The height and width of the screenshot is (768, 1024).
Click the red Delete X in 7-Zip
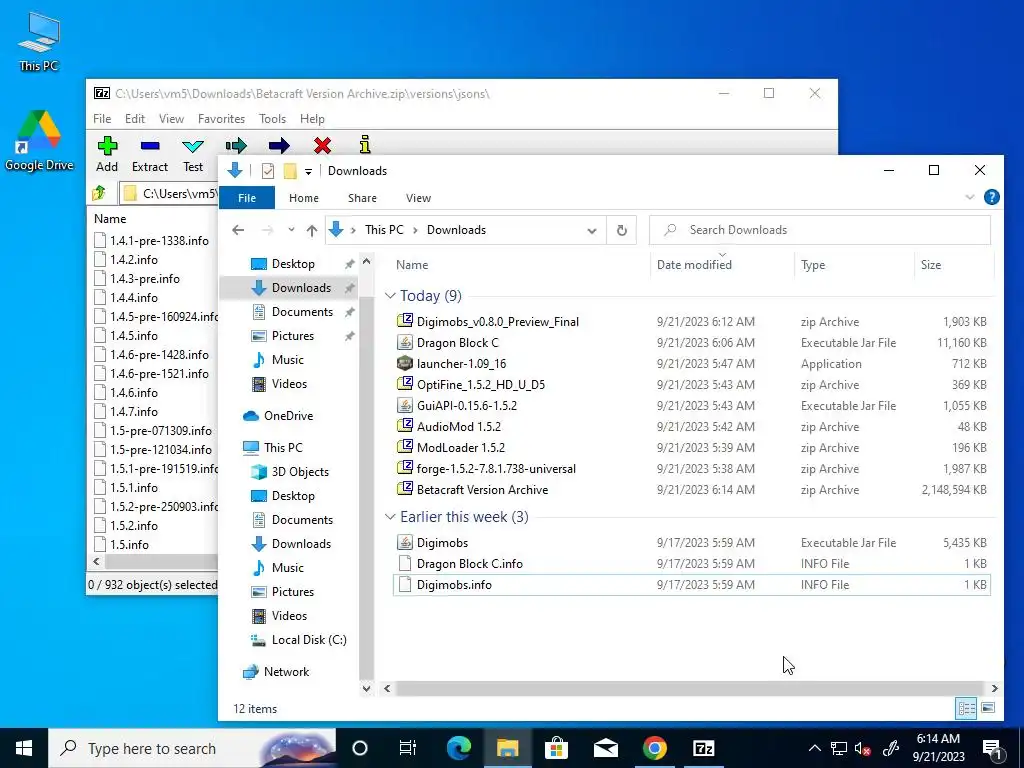click(x=322, y=145)
